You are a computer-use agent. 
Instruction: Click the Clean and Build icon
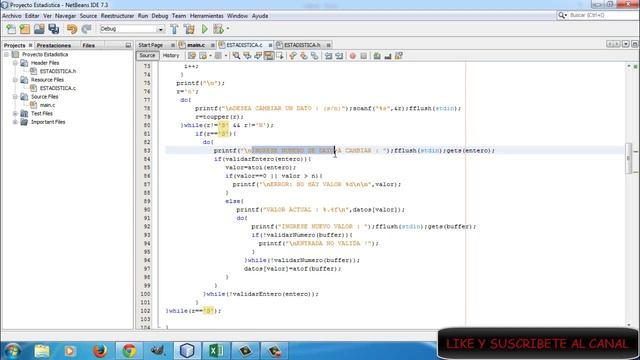pyautogui.click(x=189, y=29)
